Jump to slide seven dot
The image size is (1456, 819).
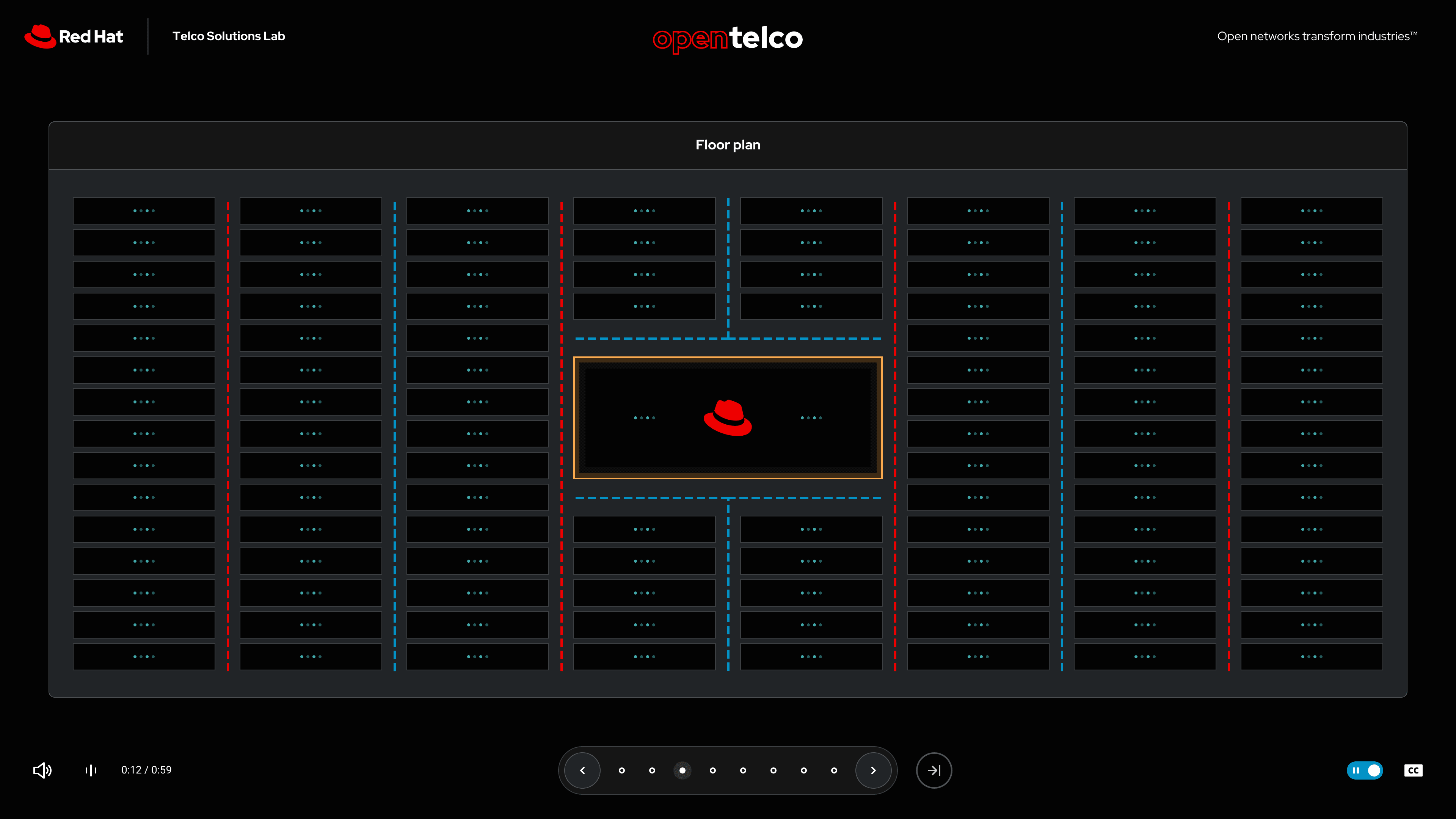[804, 770]
